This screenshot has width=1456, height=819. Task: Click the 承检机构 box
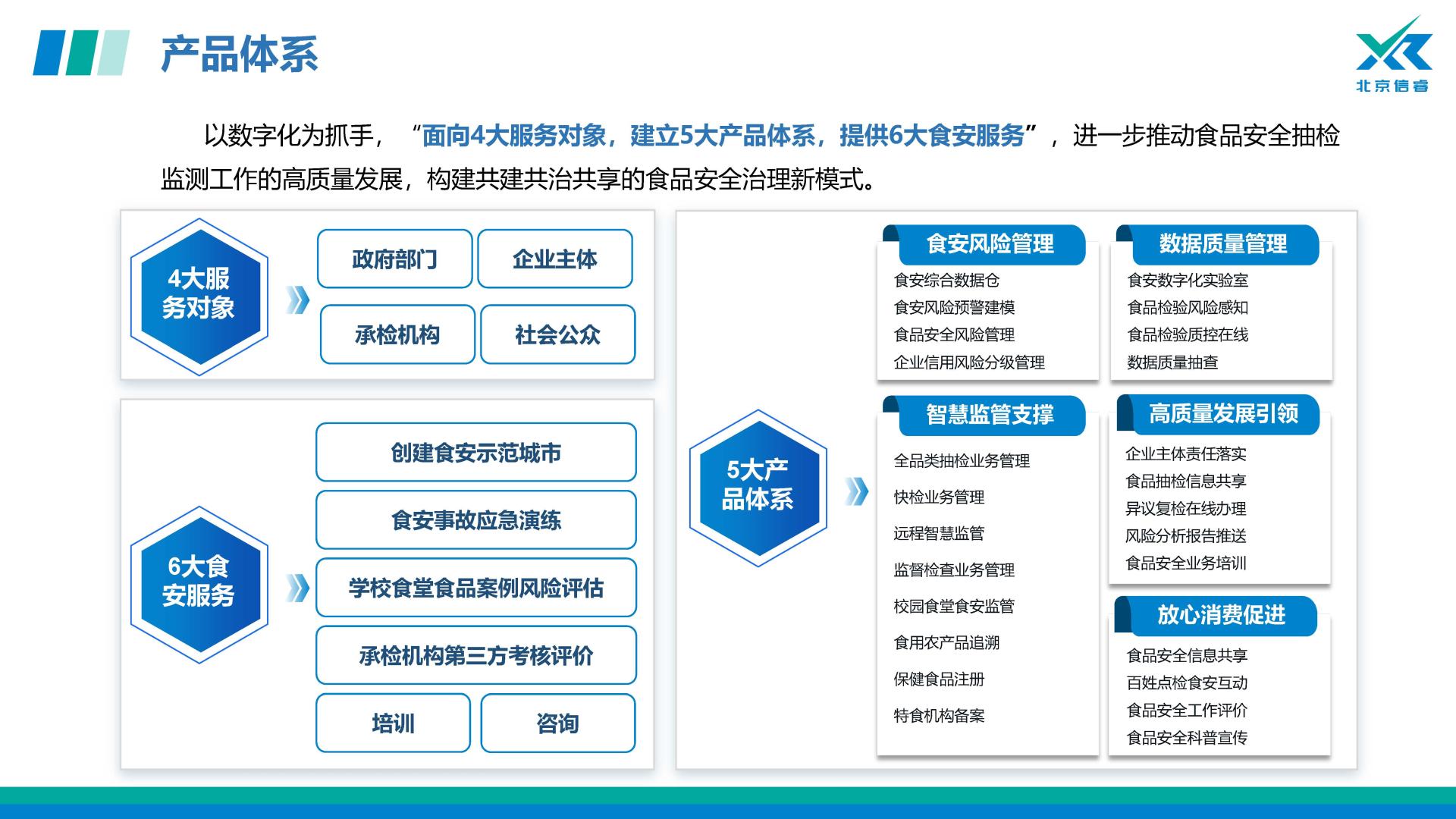[397, 334]
